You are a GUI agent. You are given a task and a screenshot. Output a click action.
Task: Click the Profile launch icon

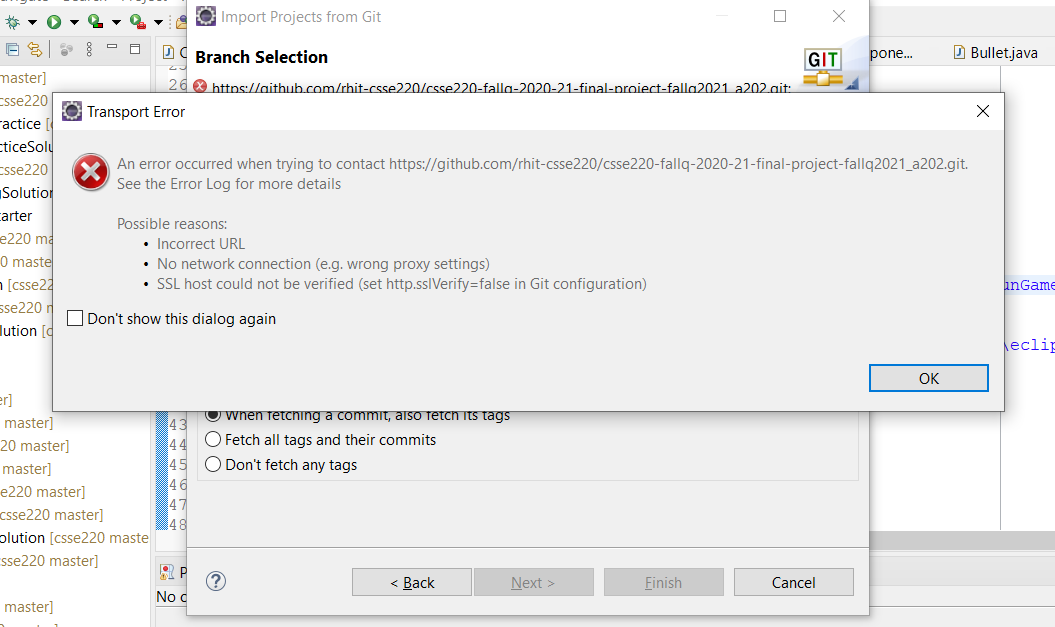coord(136,23)
